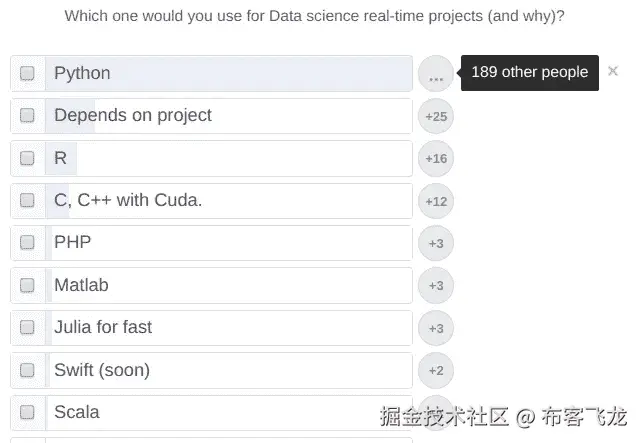Tick the 'Depends on project' checkbox
642x443 pixels.
[27, 116]
